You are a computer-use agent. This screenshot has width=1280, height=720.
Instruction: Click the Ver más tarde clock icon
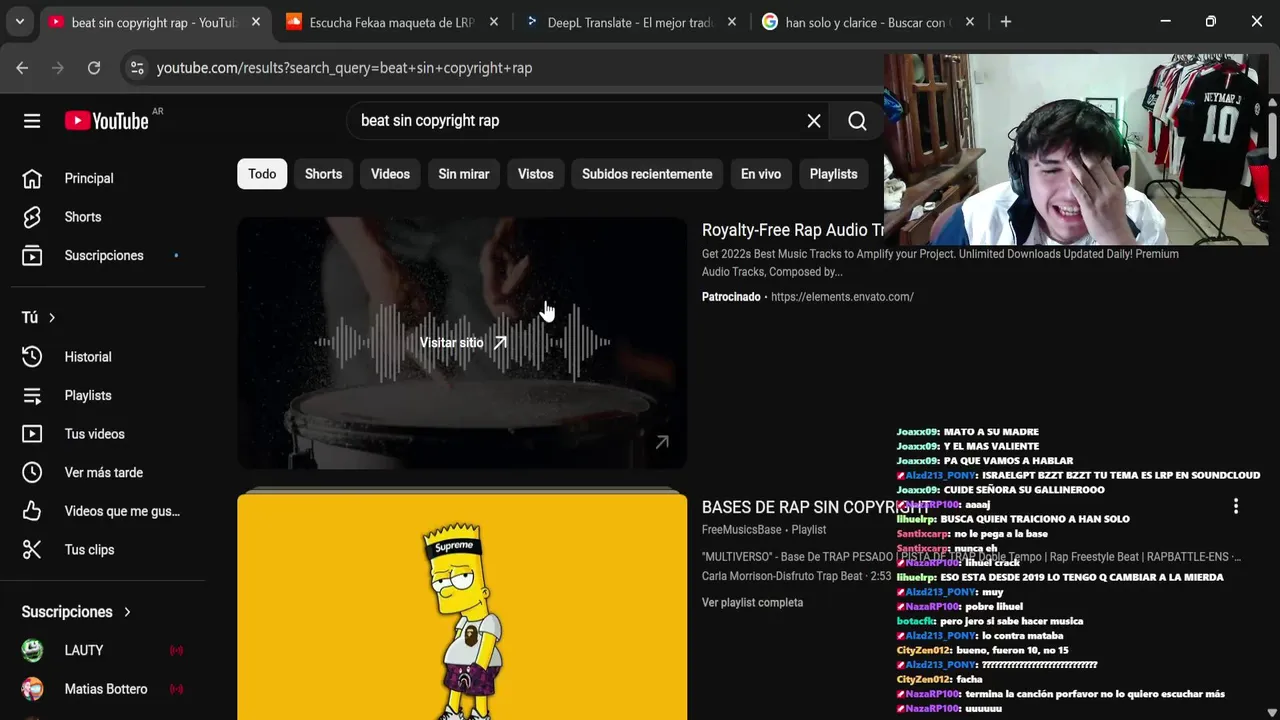(x=32, y=473)
